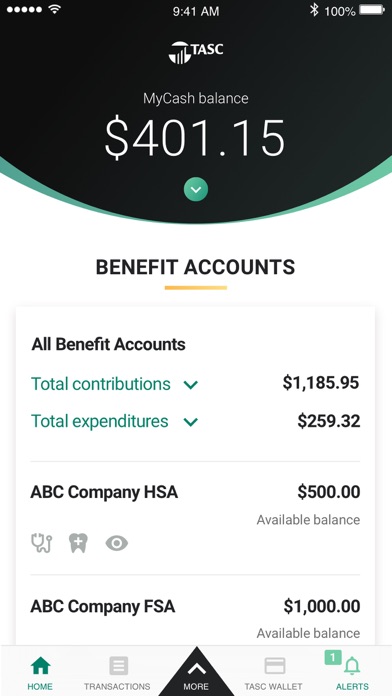Tap the TASC logo at the top
Image resolution: width=392 pixels, height=696 pixels.
(196, 52)
